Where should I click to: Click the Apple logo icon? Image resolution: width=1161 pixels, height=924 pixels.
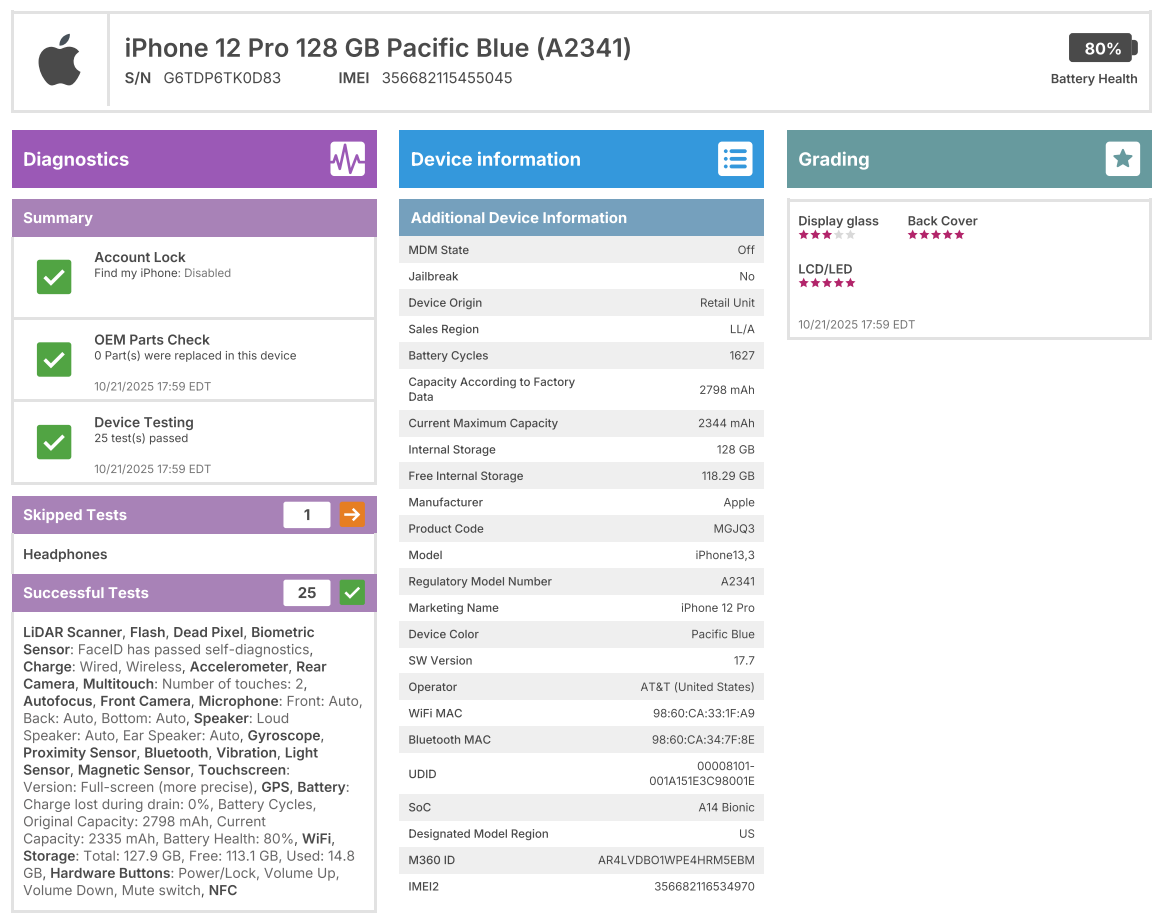[59, 61]
